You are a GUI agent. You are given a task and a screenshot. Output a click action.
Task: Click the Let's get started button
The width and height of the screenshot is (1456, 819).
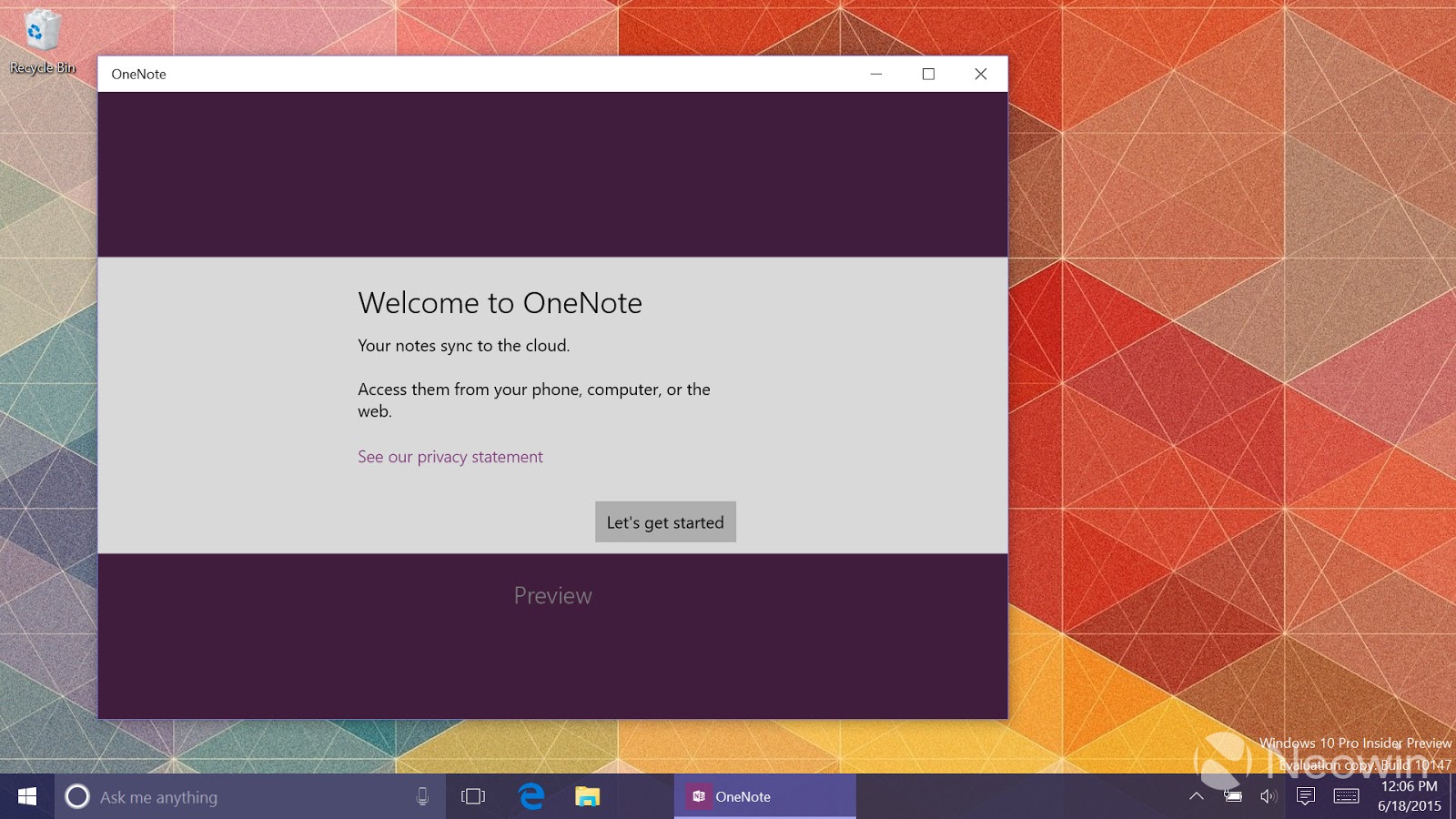click(665, 522)
